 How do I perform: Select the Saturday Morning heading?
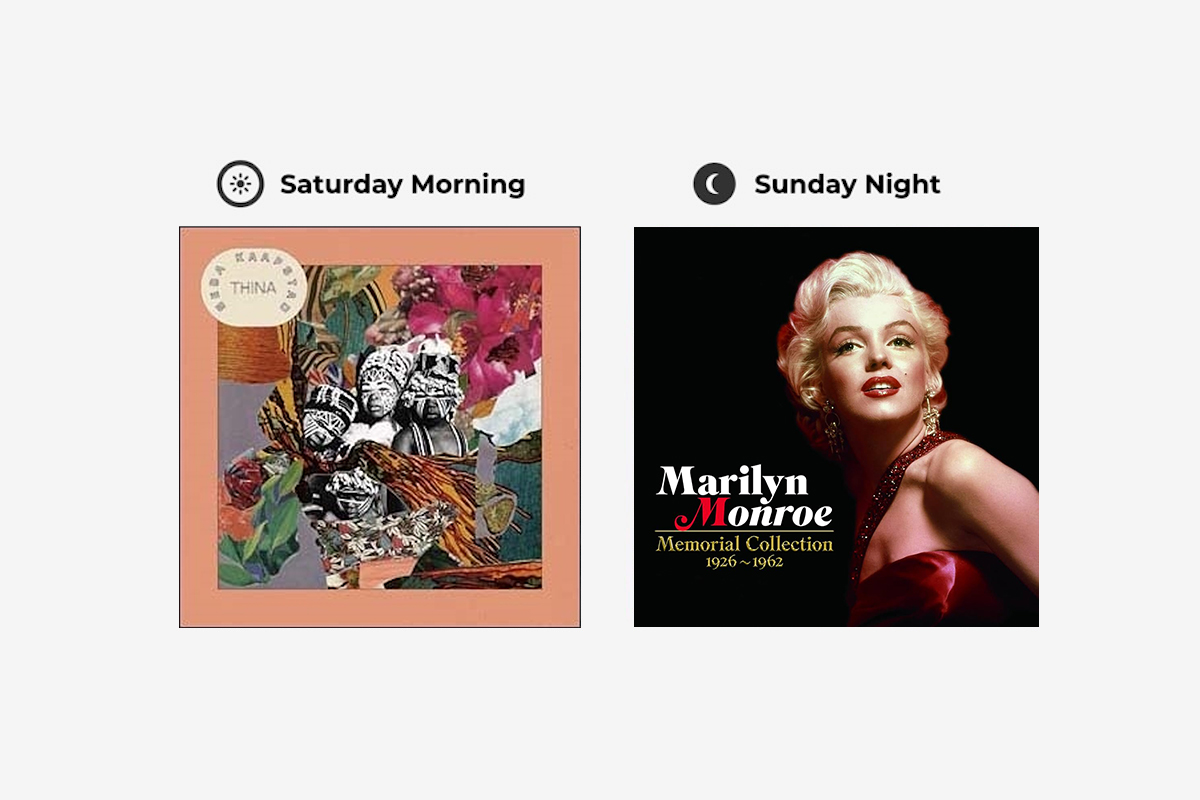[402, 184]
